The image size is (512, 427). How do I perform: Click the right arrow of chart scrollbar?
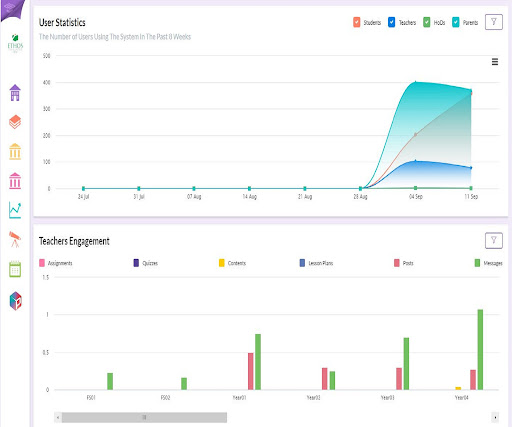(x=495, y=417)
